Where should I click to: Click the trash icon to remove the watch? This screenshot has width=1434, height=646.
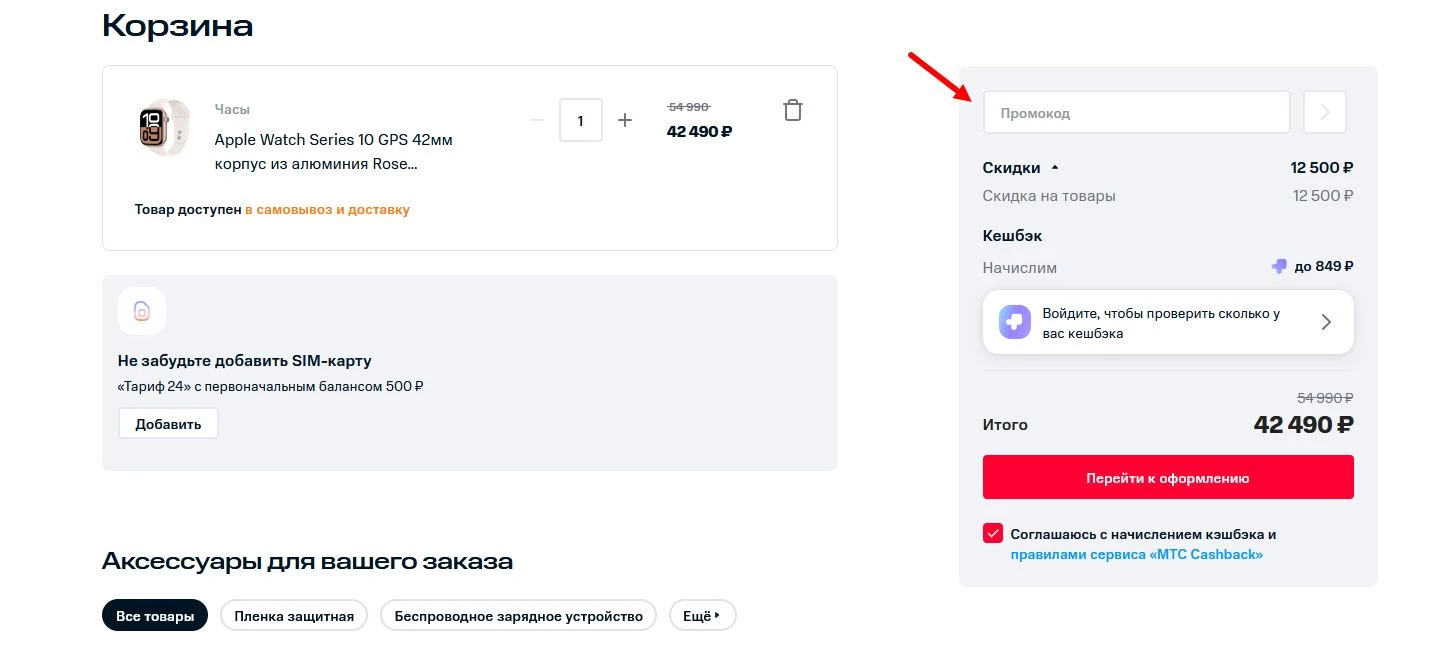(x=792, y=110)
